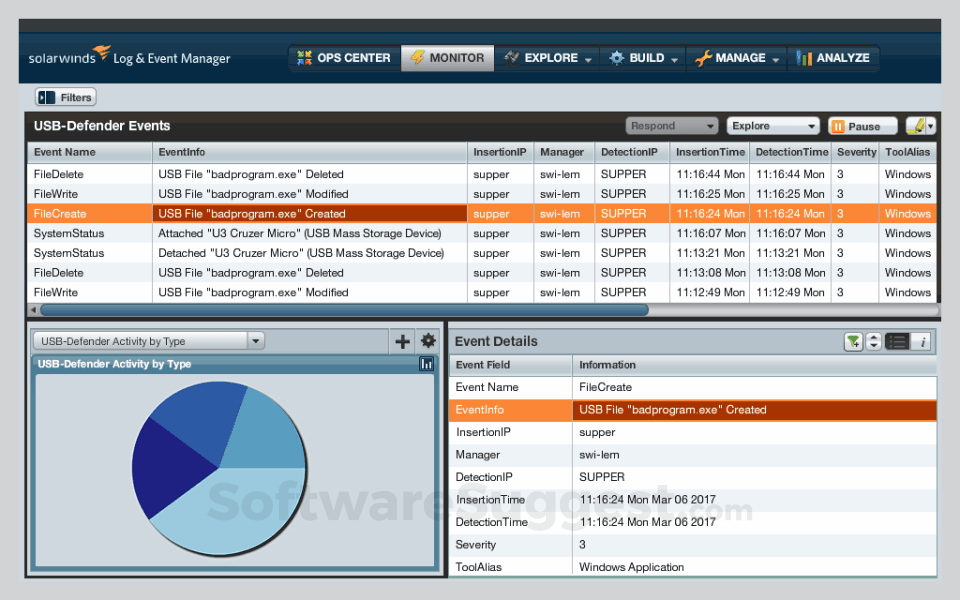This screenshot has height=600, width=960.
Task: Switch to the OPS CENTER tab
Action: tap(343, 58)
